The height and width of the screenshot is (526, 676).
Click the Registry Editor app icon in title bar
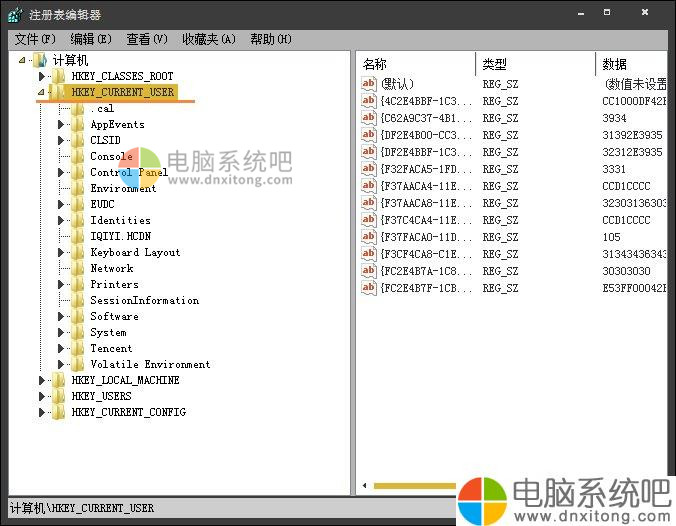pyautogui.click(x=14, y=15)
